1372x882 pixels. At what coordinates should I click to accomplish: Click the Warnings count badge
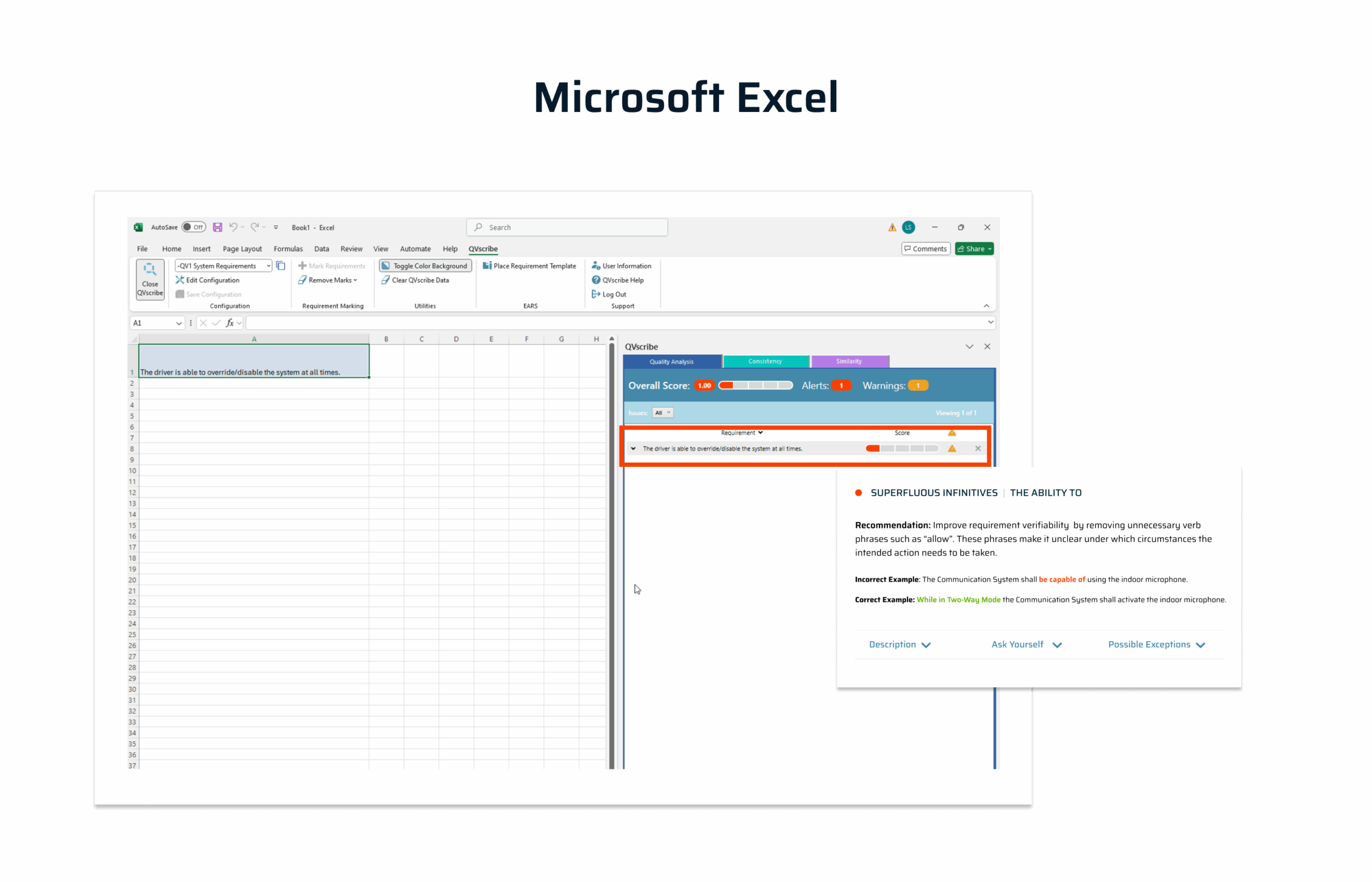pos(918,385)
